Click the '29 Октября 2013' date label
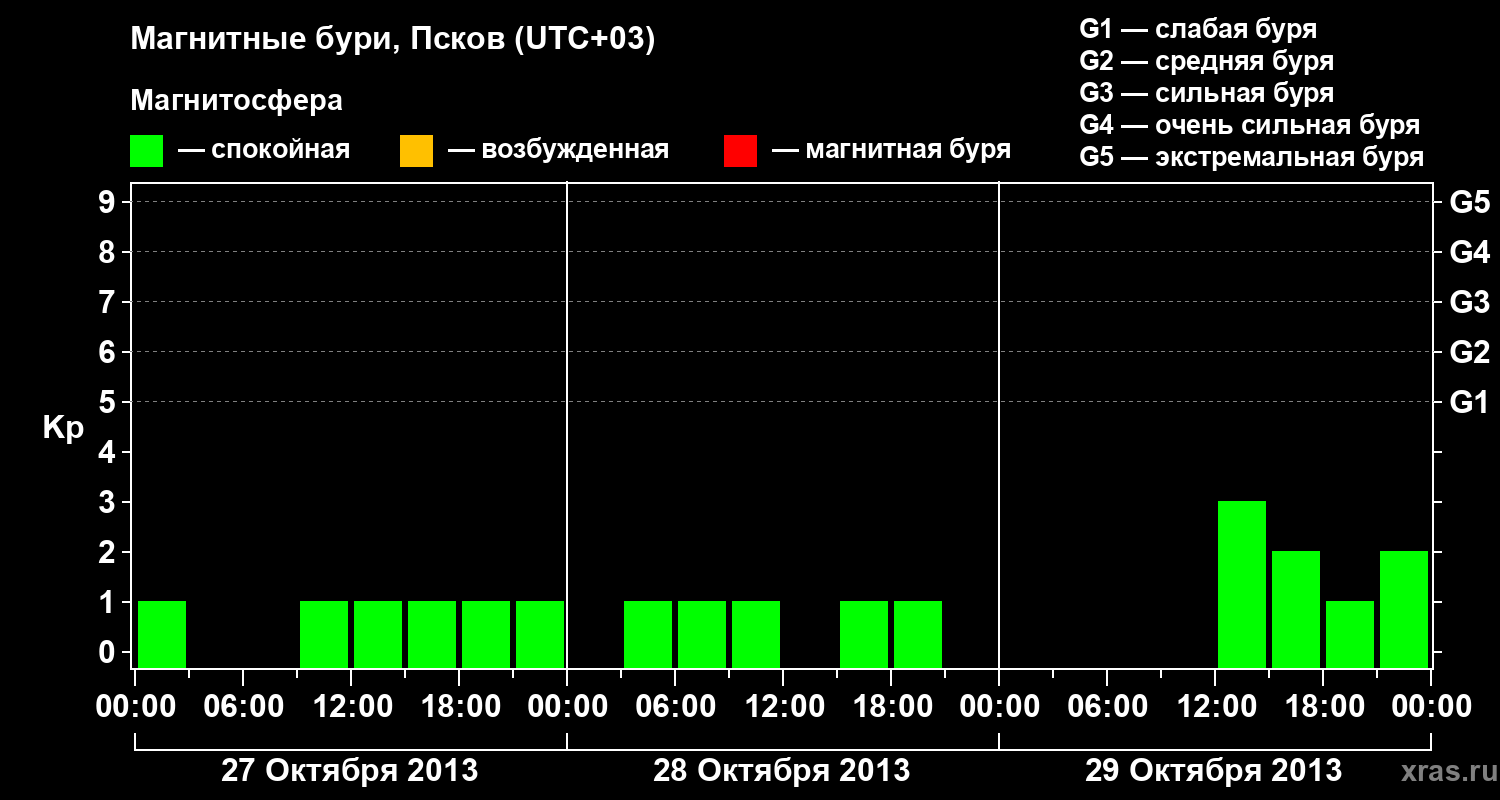Viewport: 1500px width, 800px height. click(x=1213, y=771)
